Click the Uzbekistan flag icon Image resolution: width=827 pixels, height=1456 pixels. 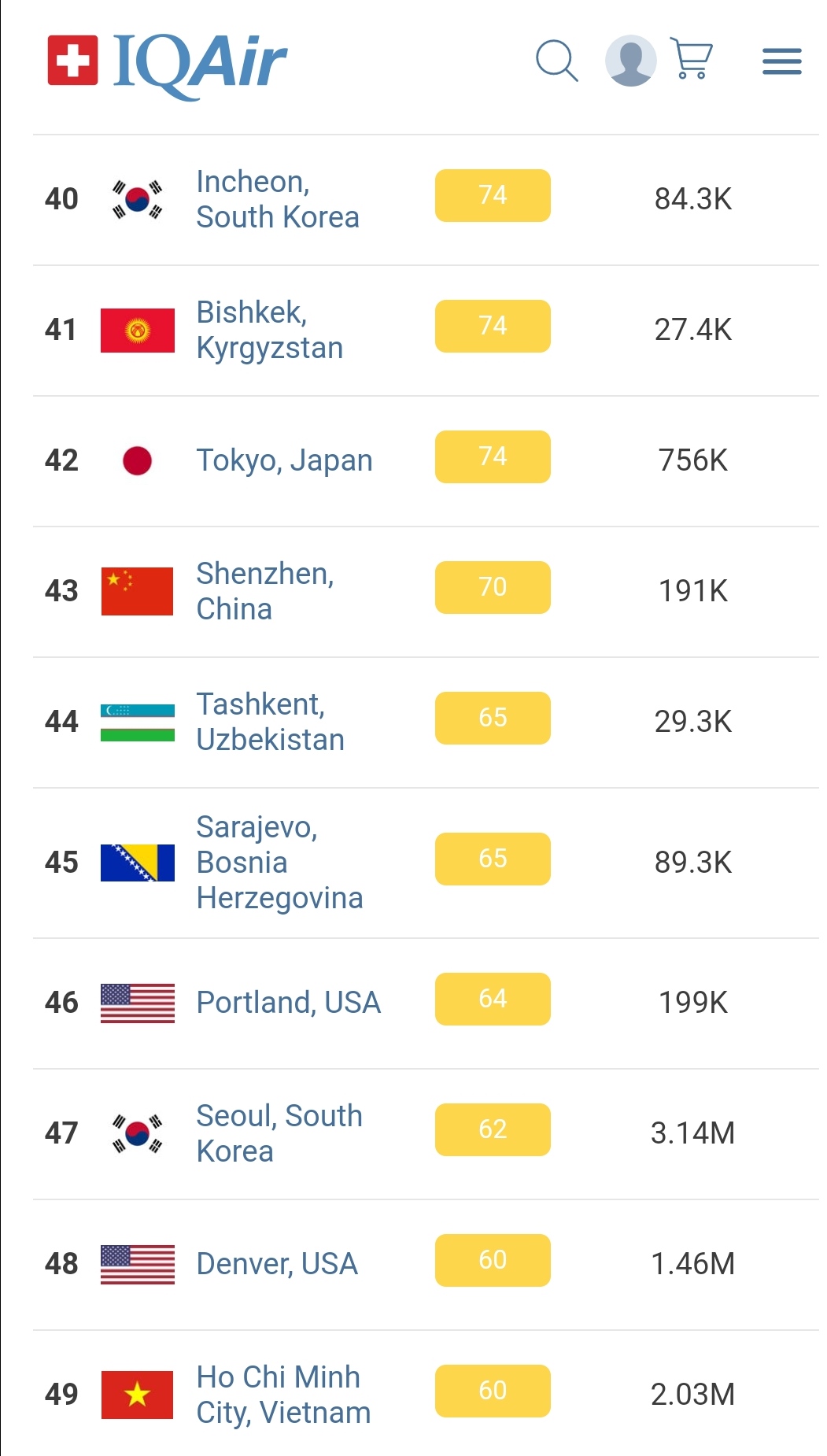137,722
